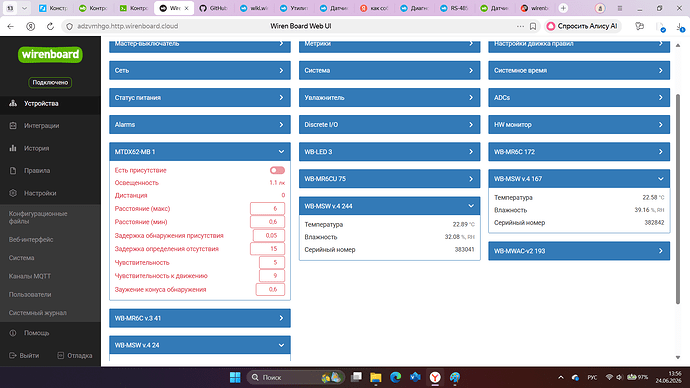The image size is (690, 388).
Task: Click the Правила document icon
Action: click(x=13, y=171)
